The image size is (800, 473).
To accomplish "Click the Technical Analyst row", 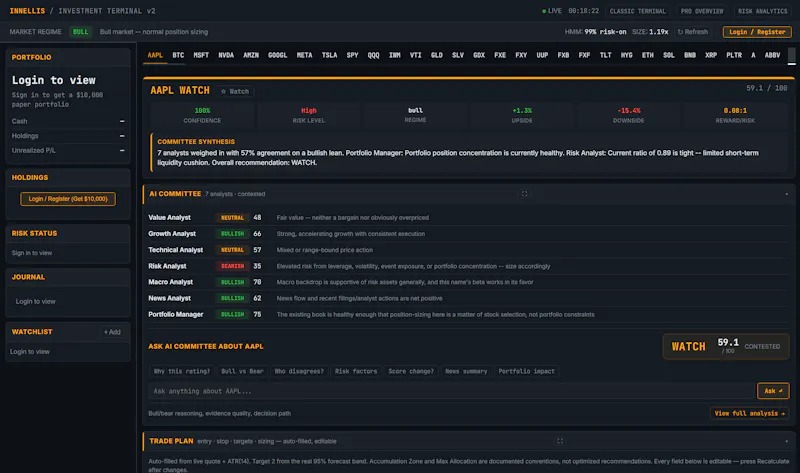I will [467, 250].
